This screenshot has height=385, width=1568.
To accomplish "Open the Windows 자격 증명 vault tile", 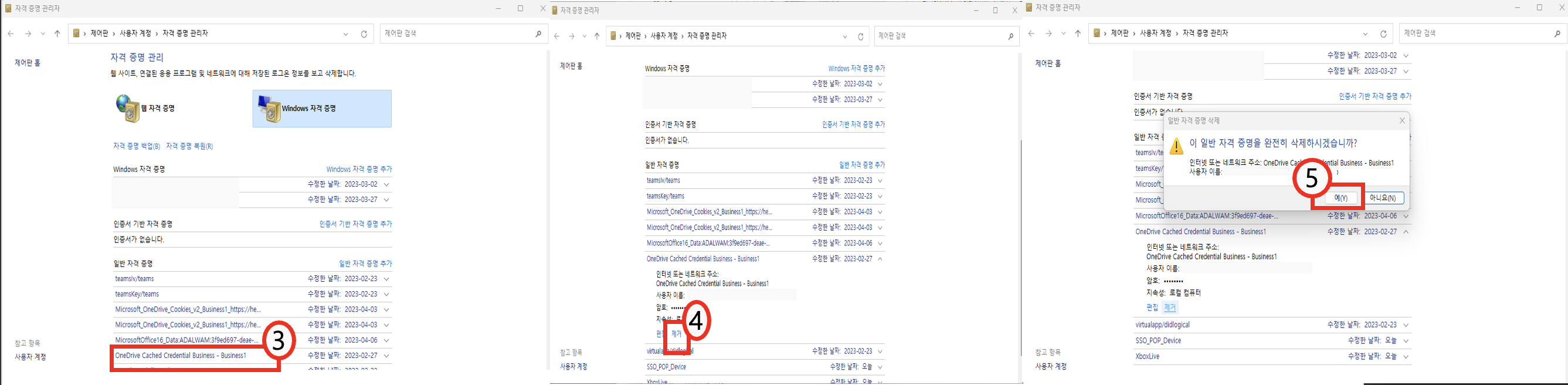I will click(x=322, y=109).
